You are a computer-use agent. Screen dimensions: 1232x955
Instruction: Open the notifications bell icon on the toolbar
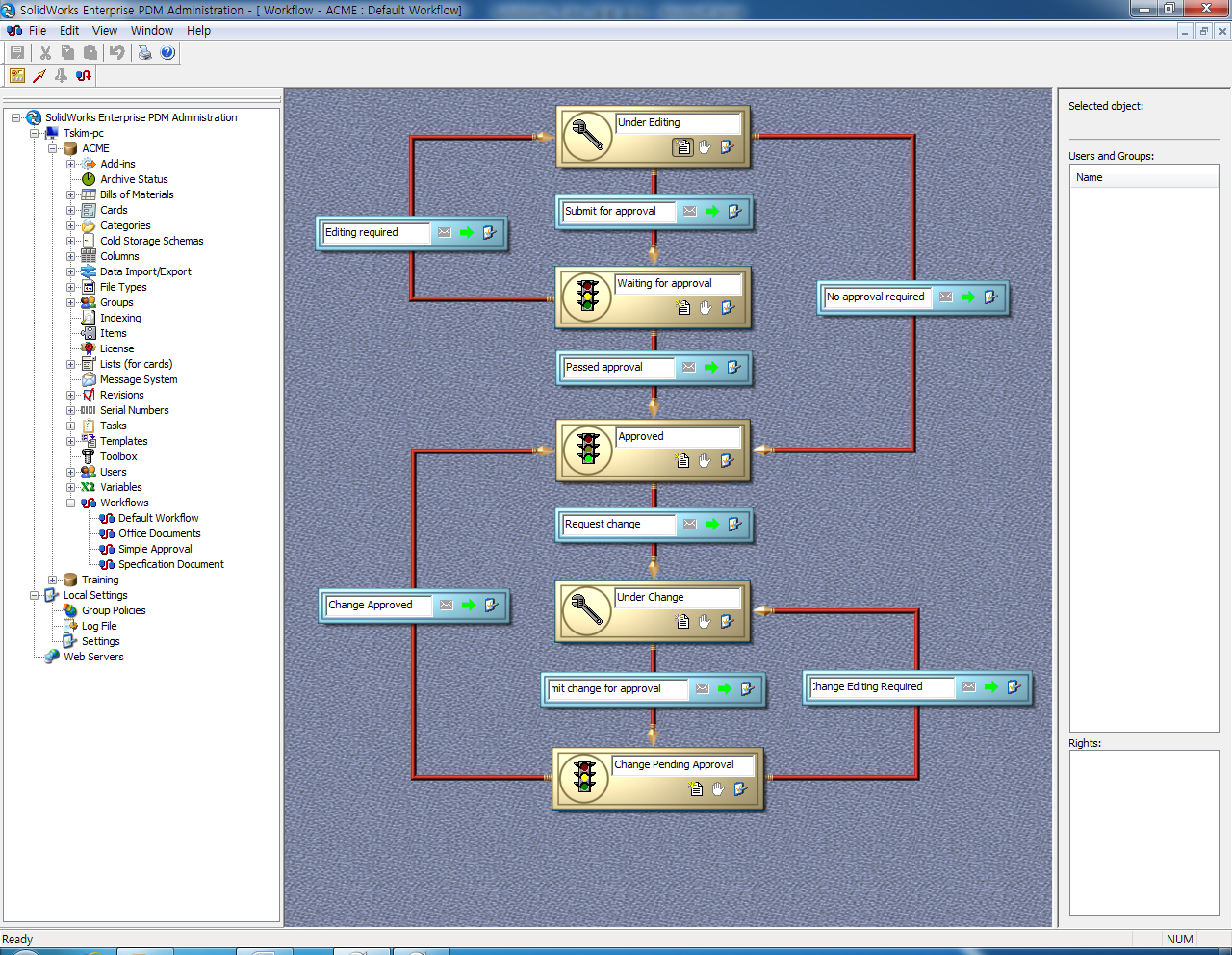pos(61,75)
